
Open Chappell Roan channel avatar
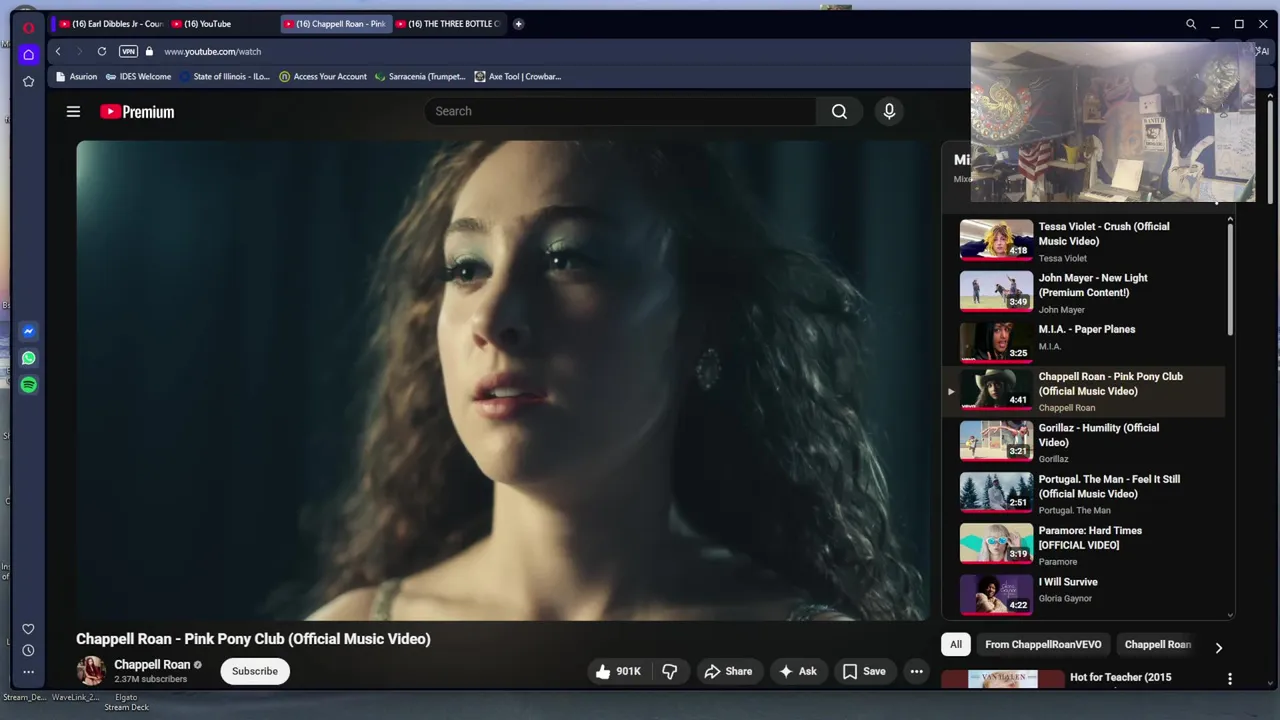coord(91,671)
